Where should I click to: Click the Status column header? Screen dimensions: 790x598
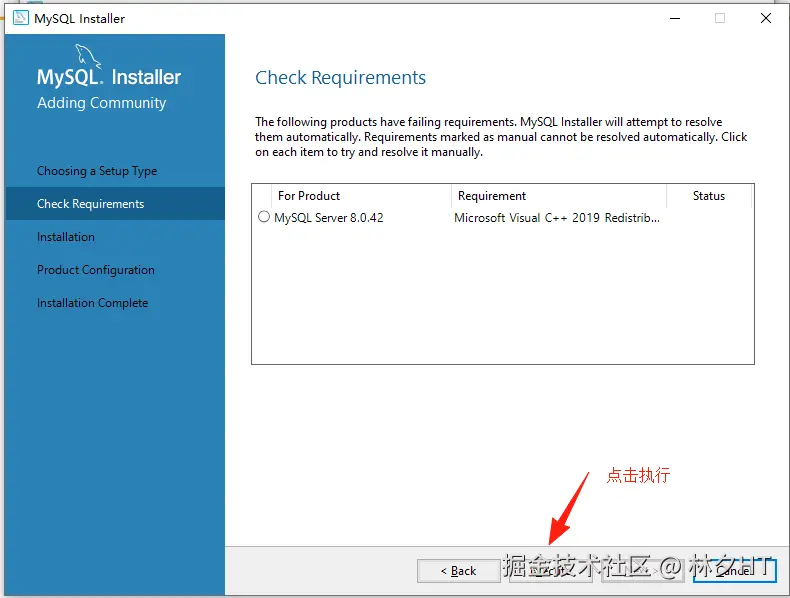pyautogui.click(x=709, y=196)
